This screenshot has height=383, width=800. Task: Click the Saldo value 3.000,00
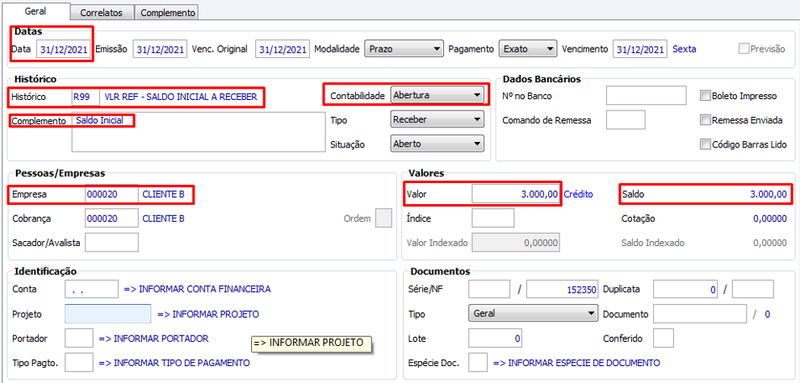[768, 194]
